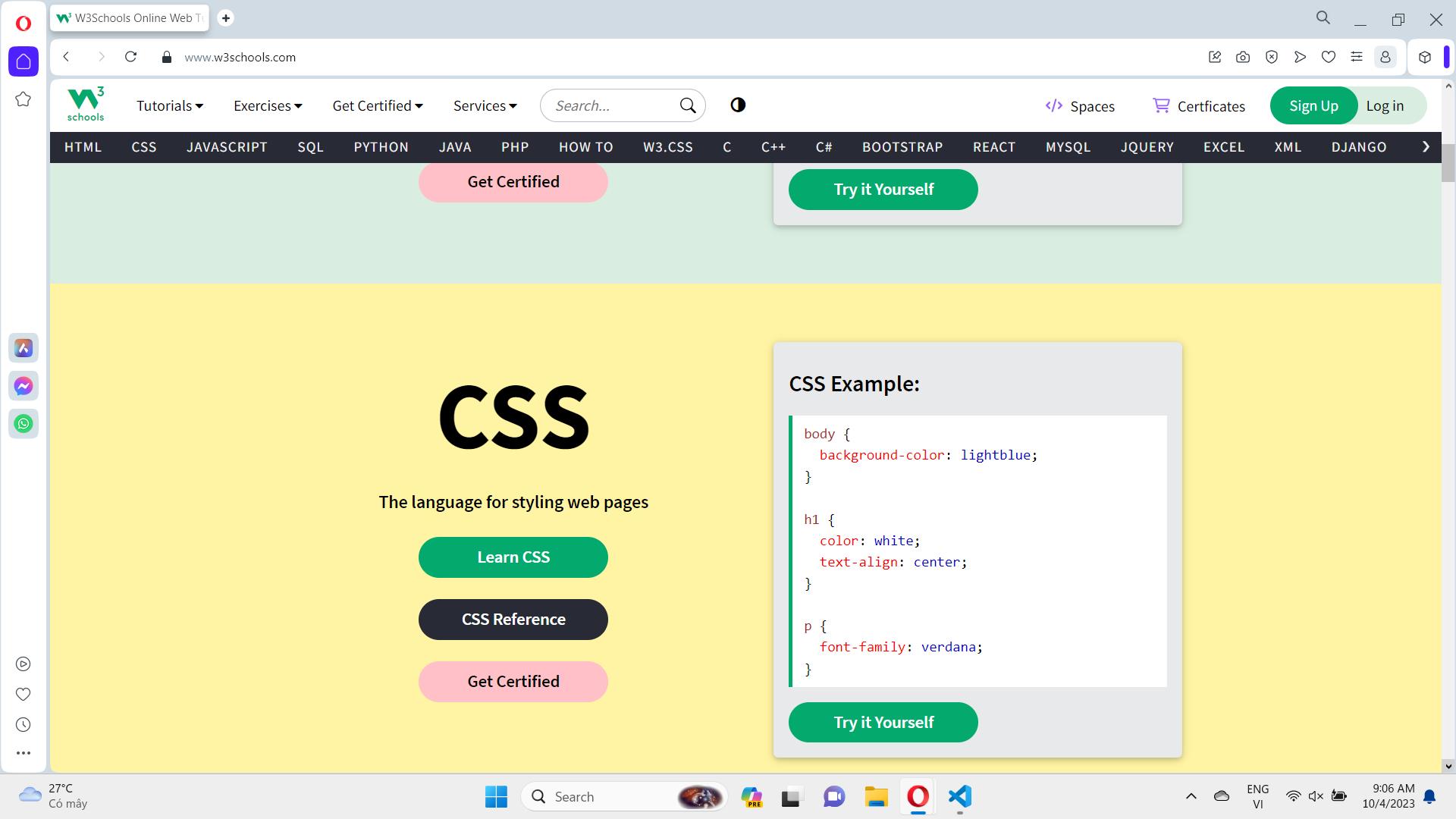Open the notifications bell in taskbar

(1429, 796)
